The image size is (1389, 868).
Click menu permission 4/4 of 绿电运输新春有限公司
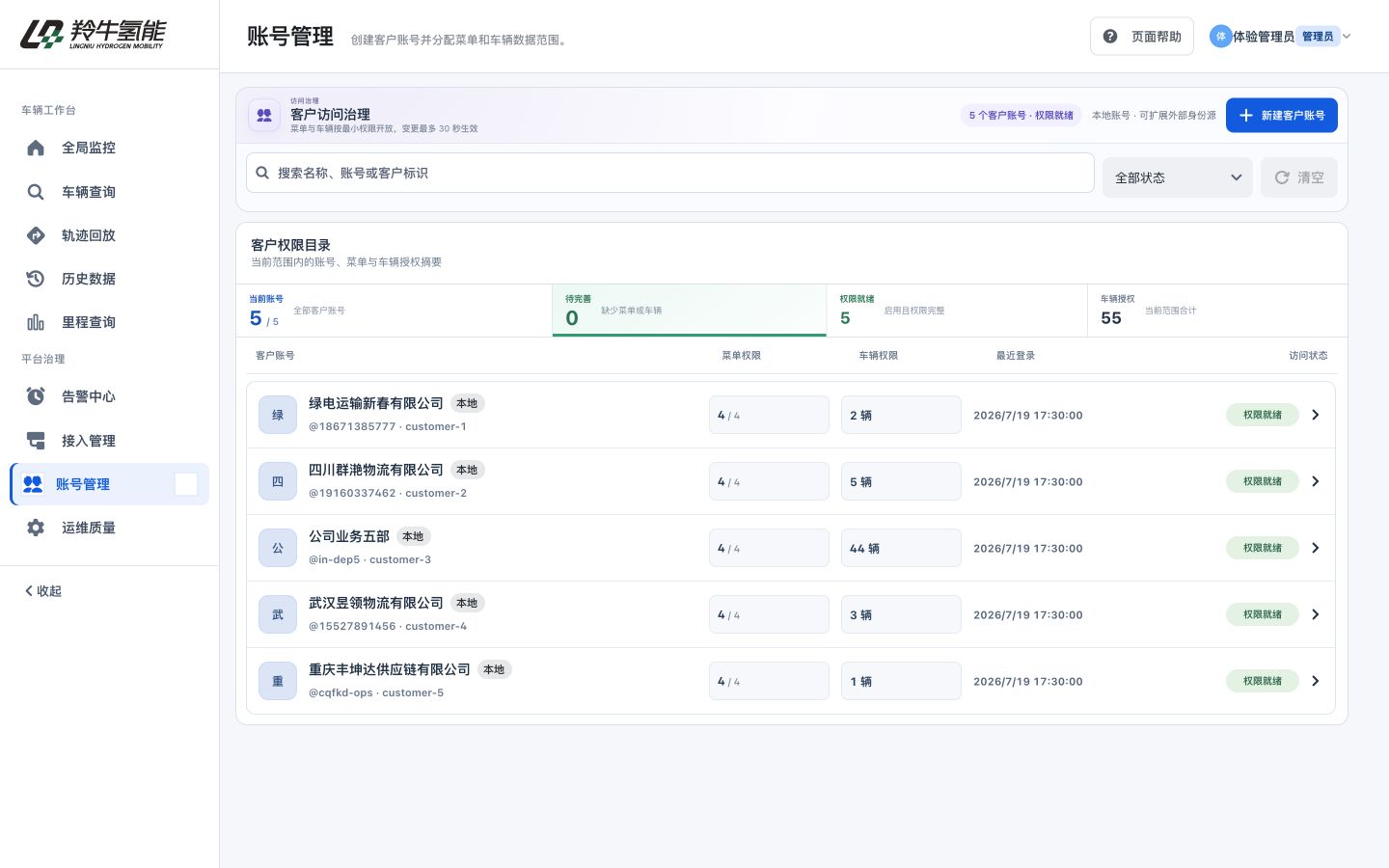pyautogui.click(x=769, y=415)
